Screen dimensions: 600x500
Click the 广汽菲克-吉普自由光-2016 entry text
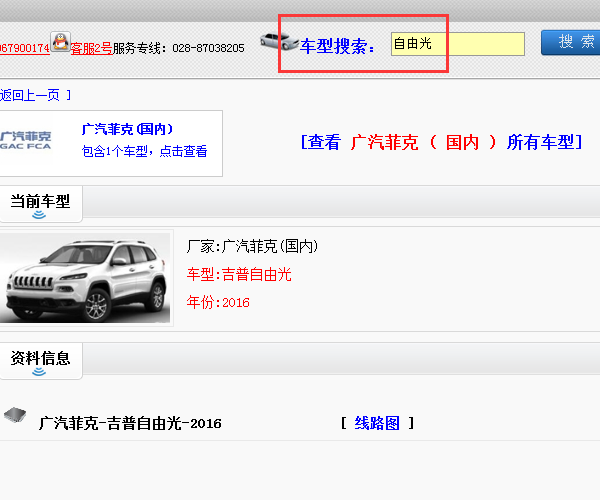(x=130, y=423)
